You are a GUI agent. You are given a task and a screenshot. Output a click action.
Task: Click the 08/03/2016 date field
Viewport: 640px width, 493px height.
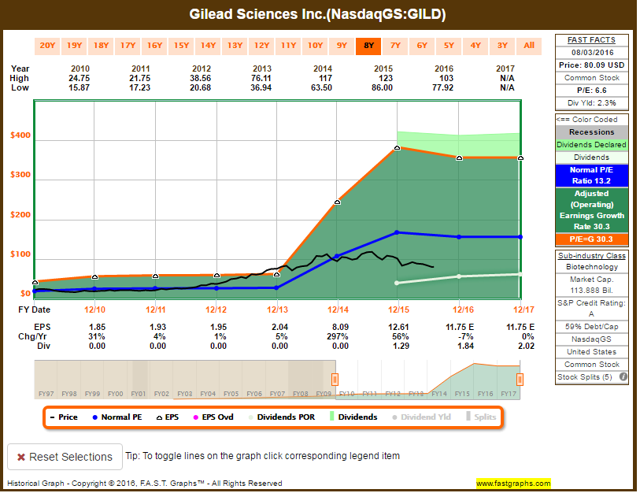[591, 52]
